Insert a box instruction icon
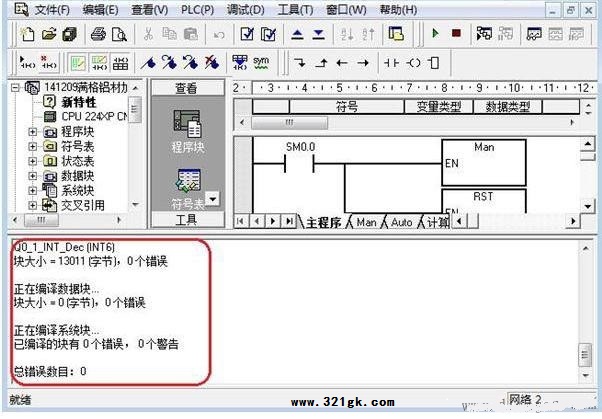 click(434, 62)
